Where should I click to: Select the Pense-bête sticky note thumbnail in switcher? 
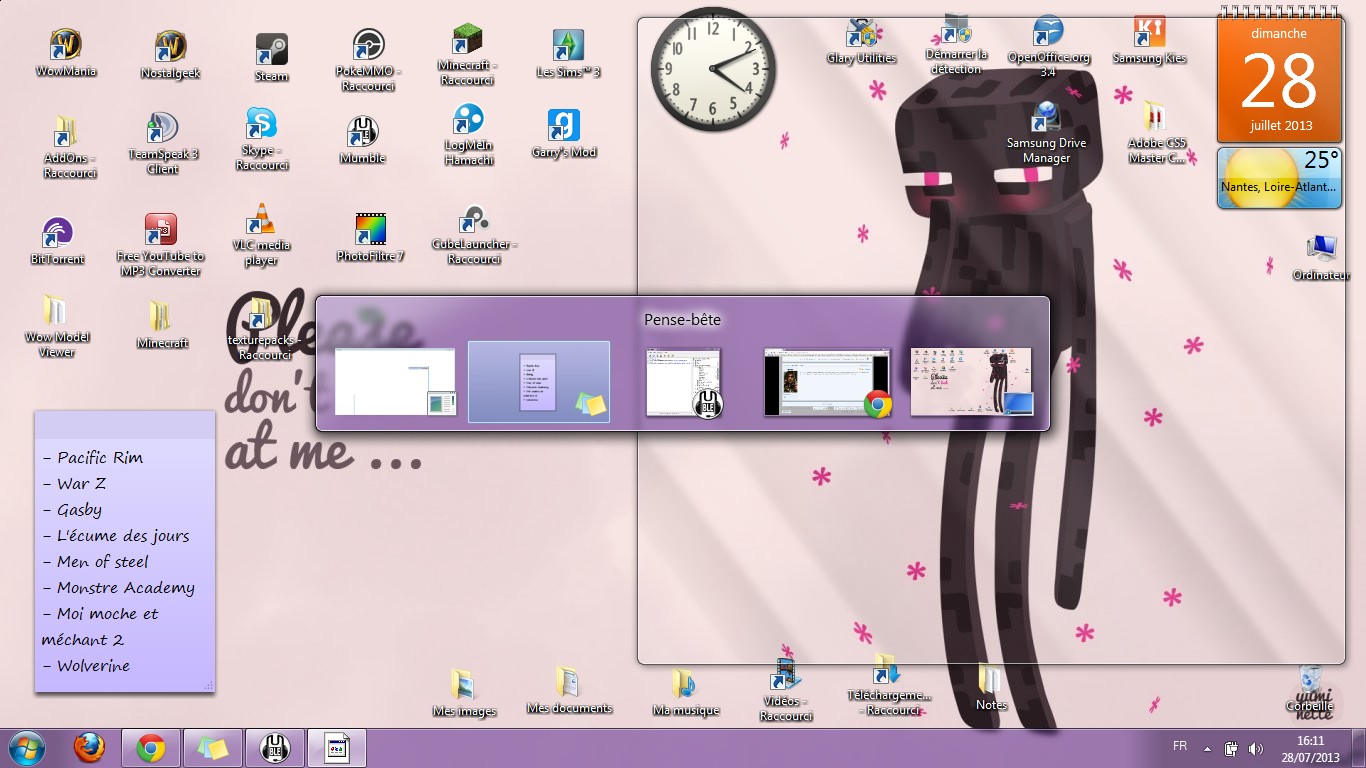coord(539,381)
